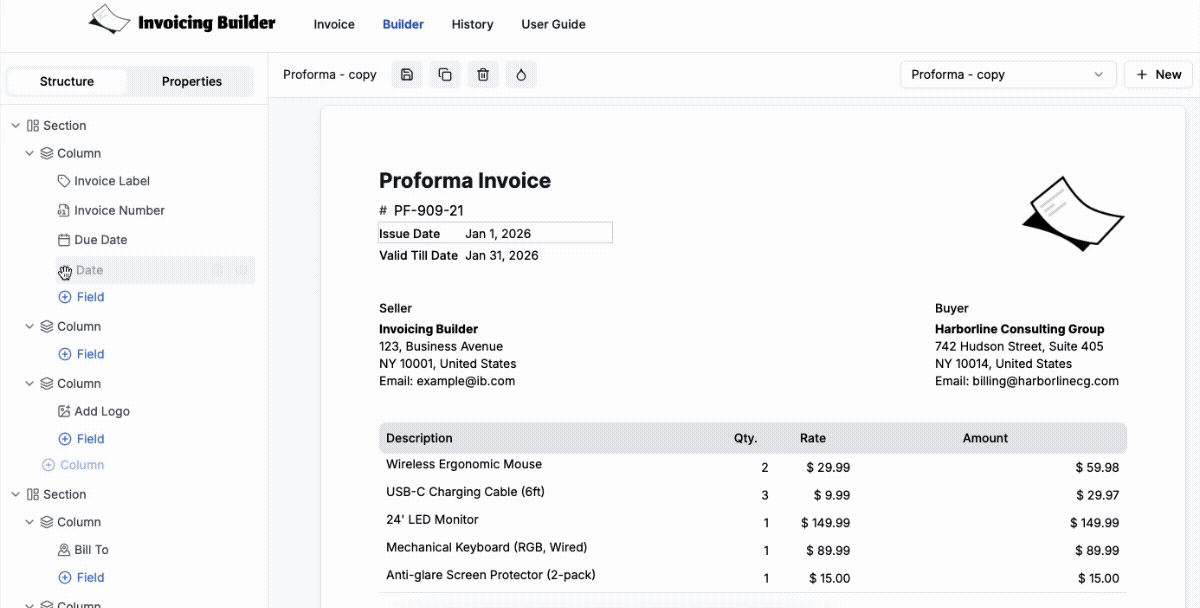Viewport: 1200px width, 608px height.
Task: Click the 24' LED Monitor description
Action: click(x=432, y=520)
